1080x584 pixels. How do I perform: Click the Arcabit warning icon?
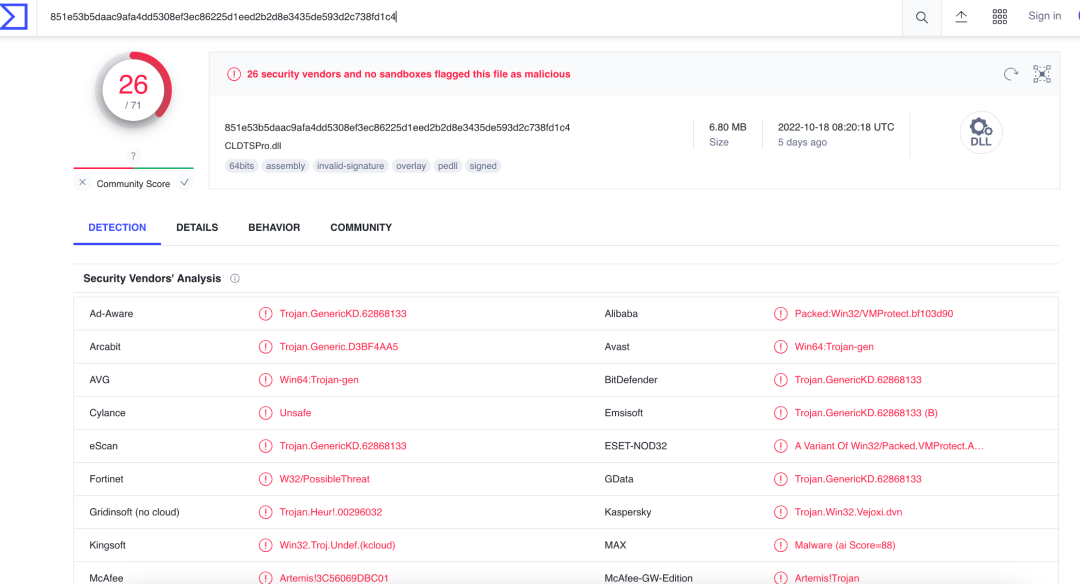[x=265, y=346]
